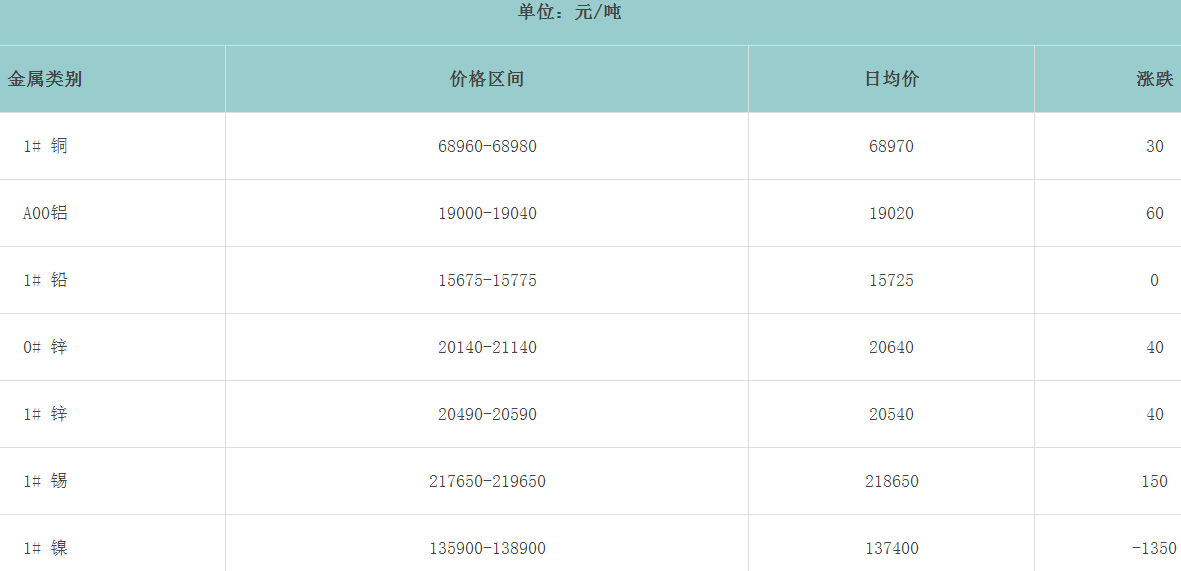Screen dimensions: 1181x571
Task: Click the 1# 镍 metal name
Action: pyautogui.click(x=46, y=548)
